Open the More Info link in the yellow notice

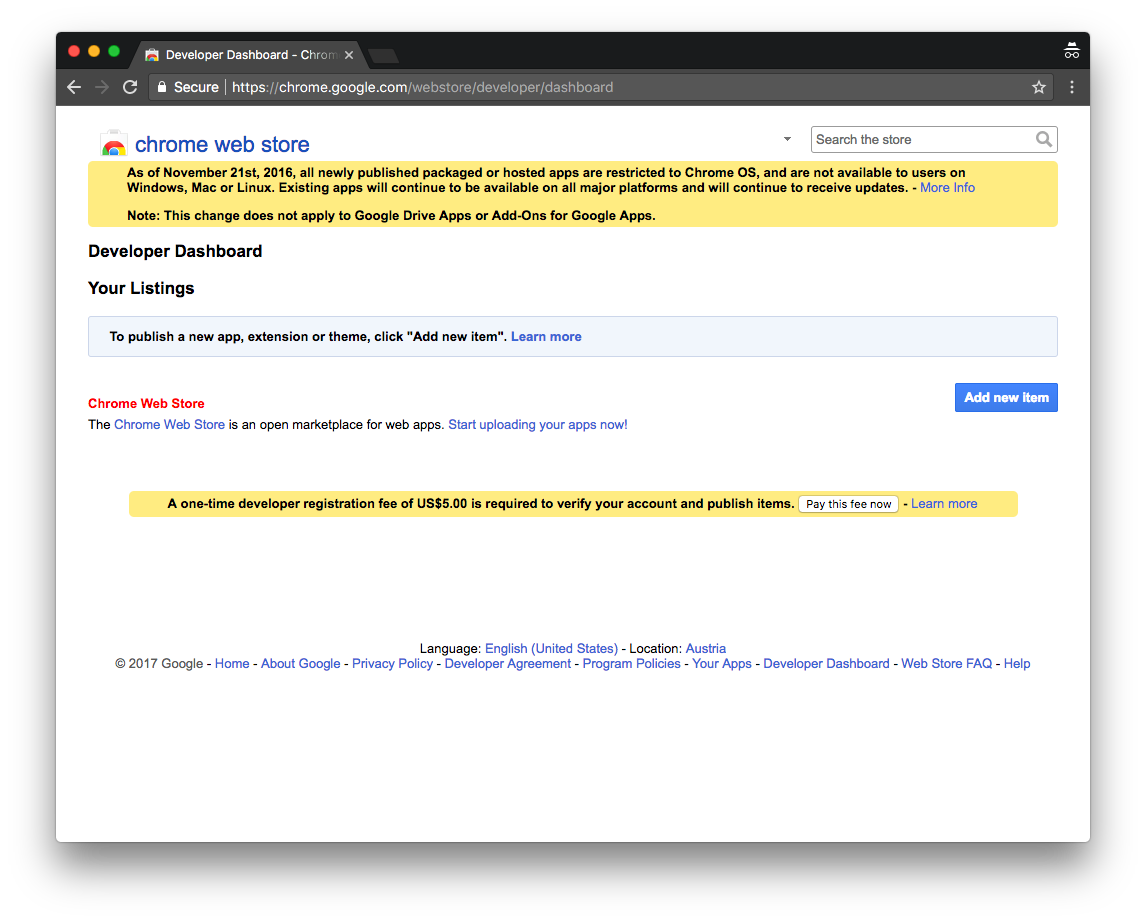point(947,188)
